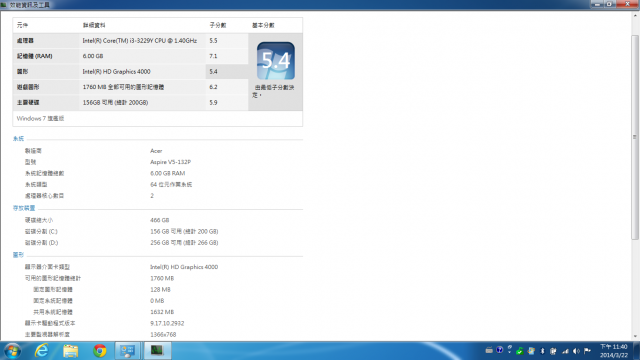The height and width of the screenshot is (360, 640).
Task: Open the volume speaker tray icon
Action: [576, 351]
